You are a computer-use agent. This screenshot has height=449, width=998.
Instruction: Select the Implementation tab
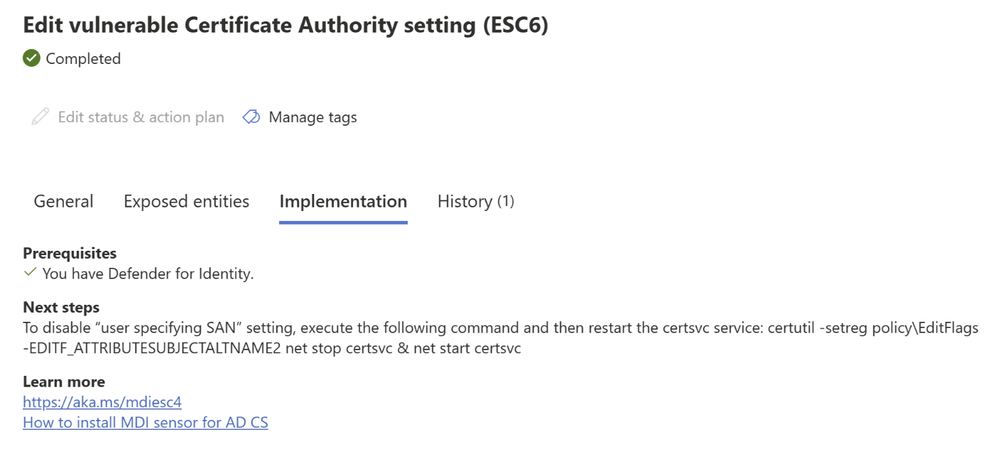tap(343, 202)
